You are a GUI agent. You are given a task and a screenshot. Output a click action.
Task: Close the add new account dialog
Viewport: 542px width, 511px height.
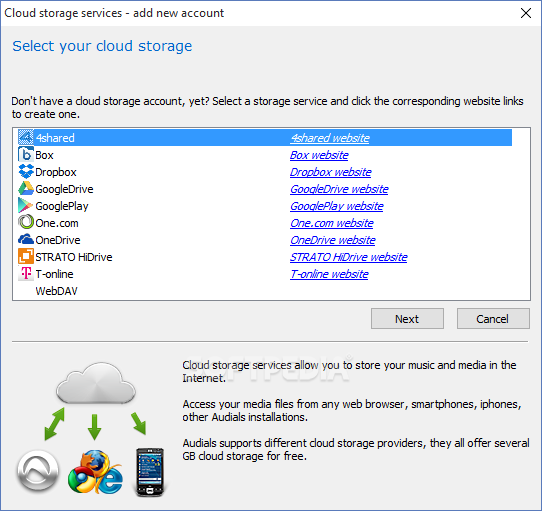tap(526, 13)
